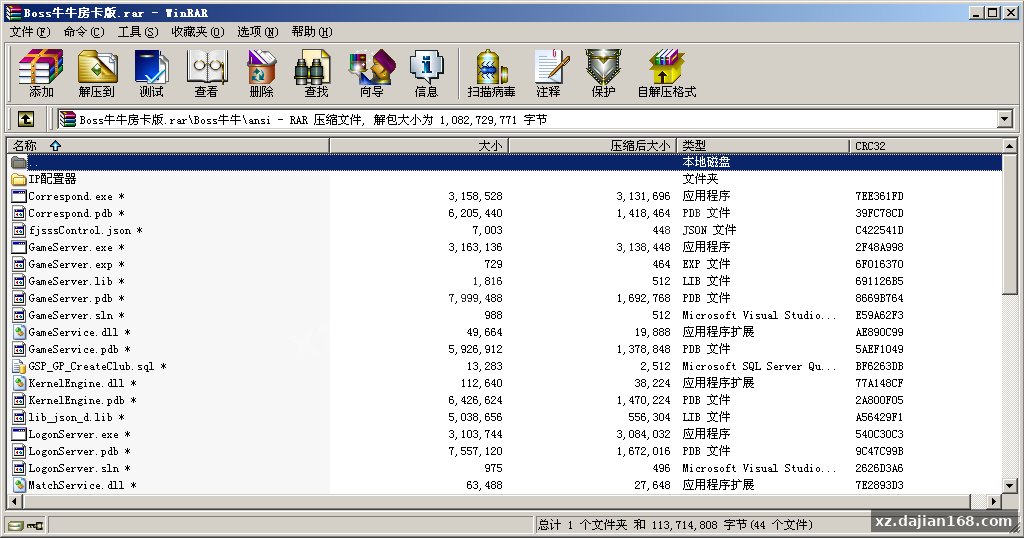
Task: Select the GameServer.lib file name
Action: point(76,281)
